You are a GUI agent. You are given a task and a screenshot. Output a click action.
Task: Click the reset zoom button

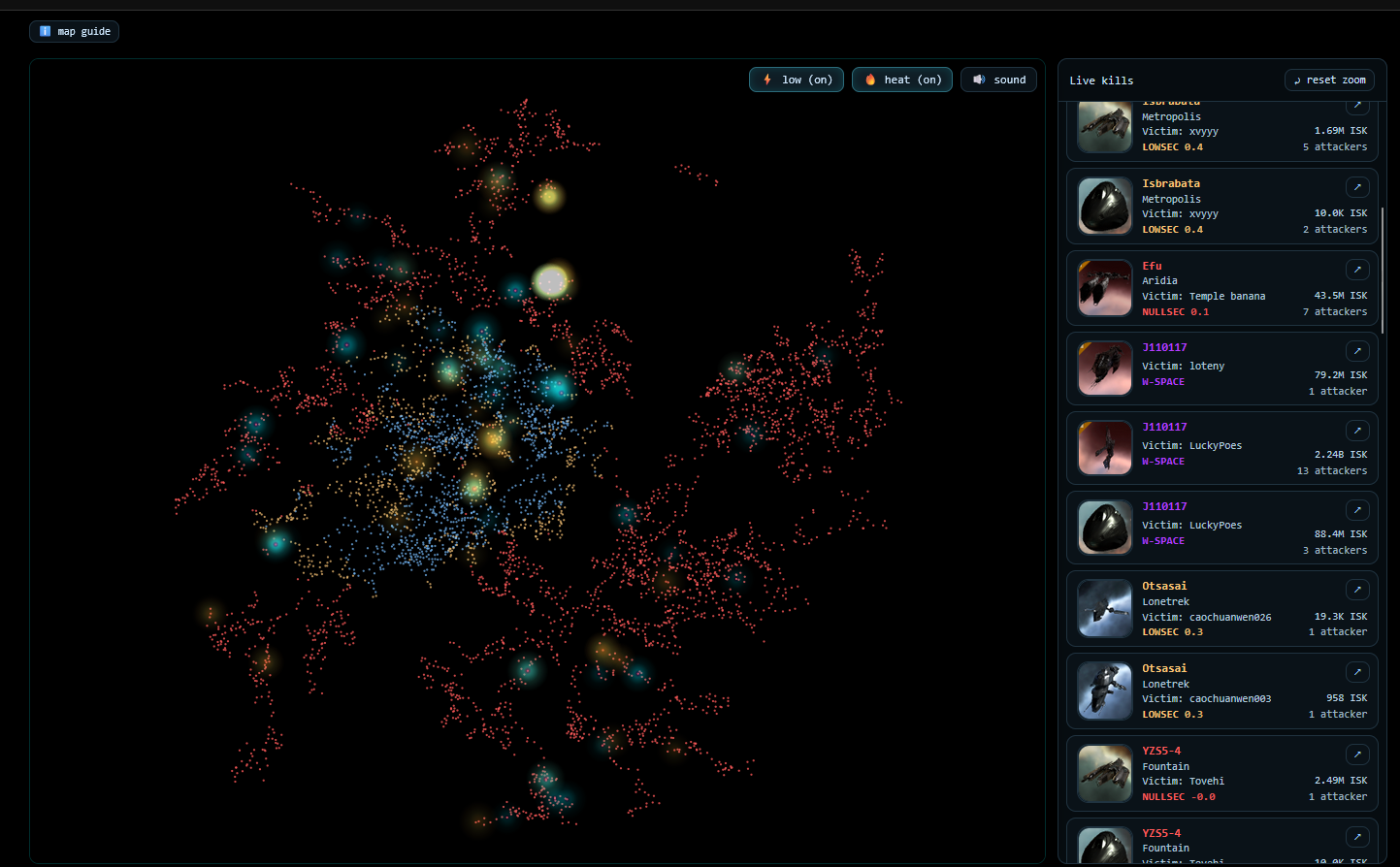(x=1328, y=80)
